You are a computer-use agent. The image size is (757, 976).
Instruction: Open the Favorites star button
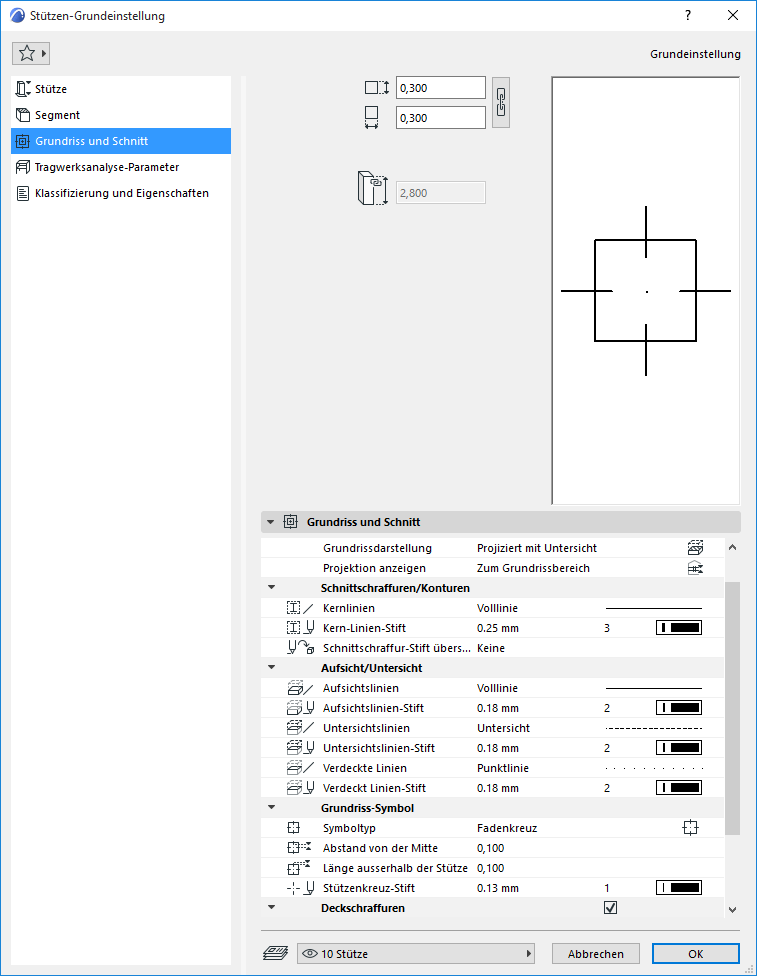click(31, 54)
